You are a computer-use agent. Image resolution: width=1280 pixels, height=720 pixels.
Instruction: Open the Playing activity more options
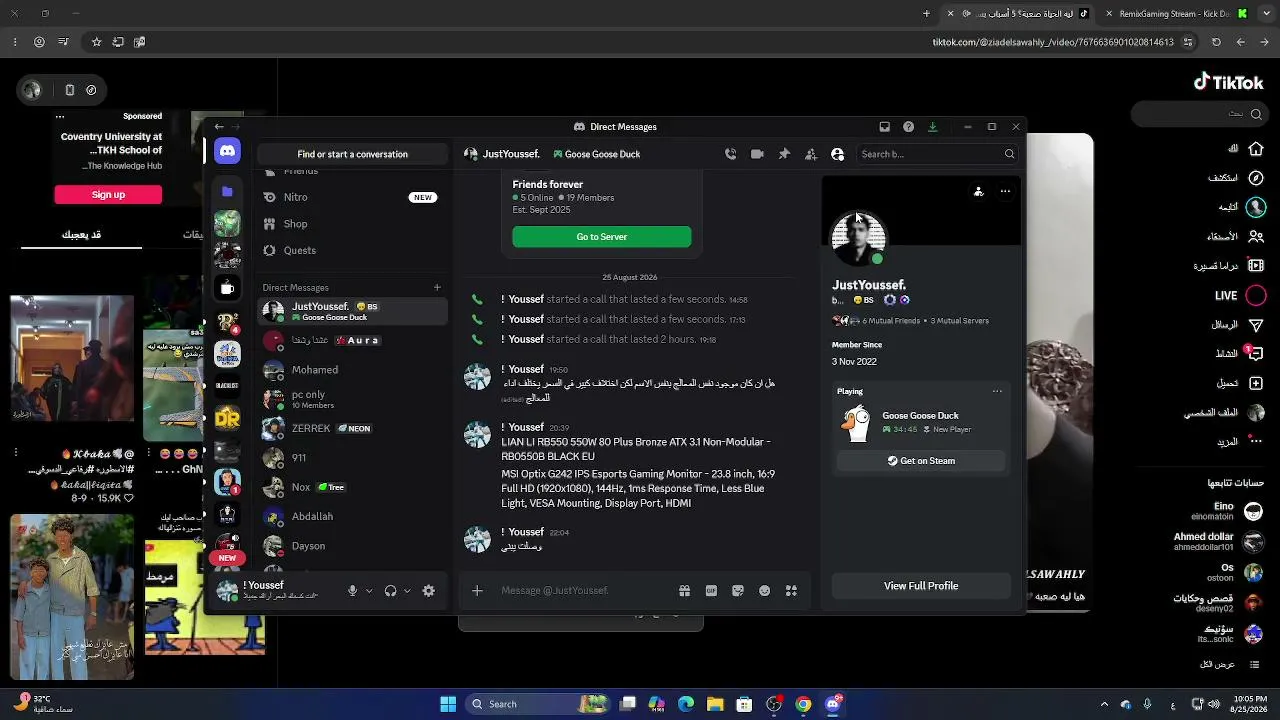click(997, 391)
